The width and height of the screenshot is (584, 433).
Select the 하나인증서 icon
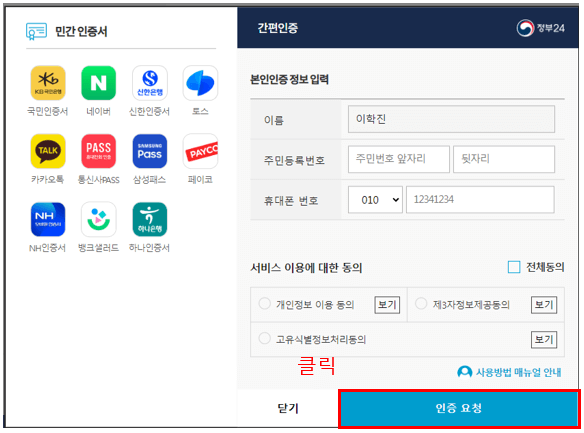point(150,219)
